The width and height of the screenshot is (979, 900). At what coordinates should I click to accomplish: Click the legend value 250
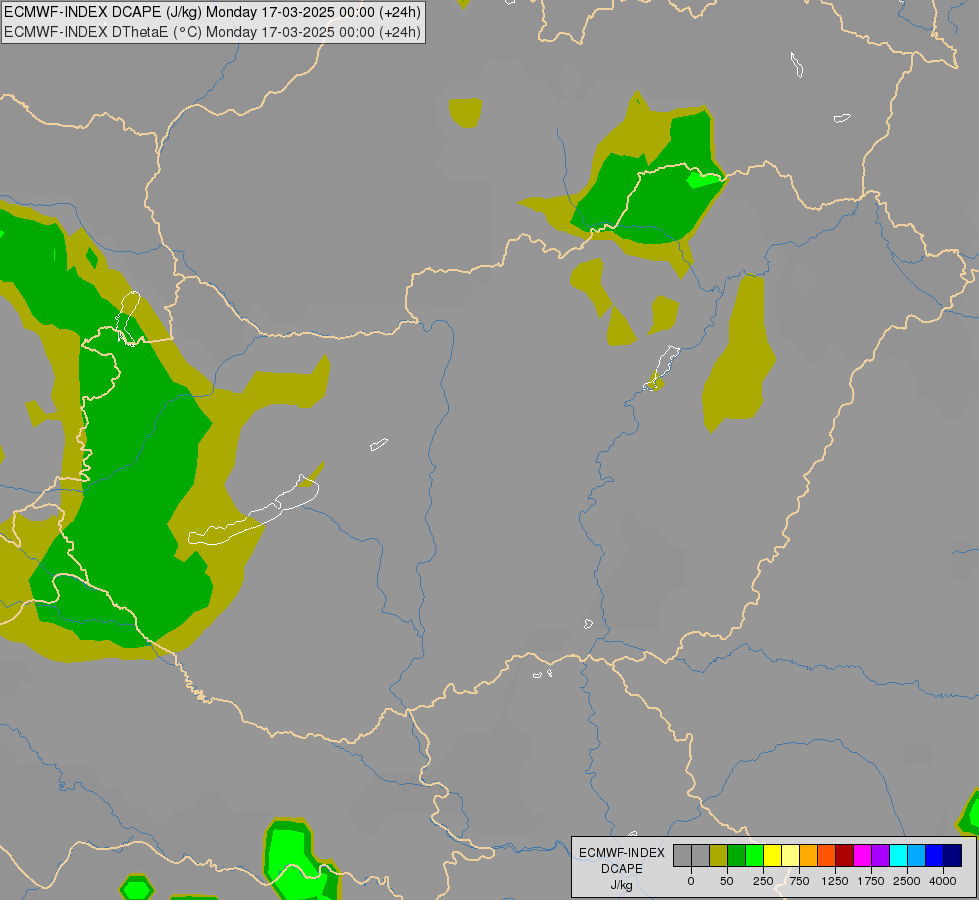(x=763, y=881)
